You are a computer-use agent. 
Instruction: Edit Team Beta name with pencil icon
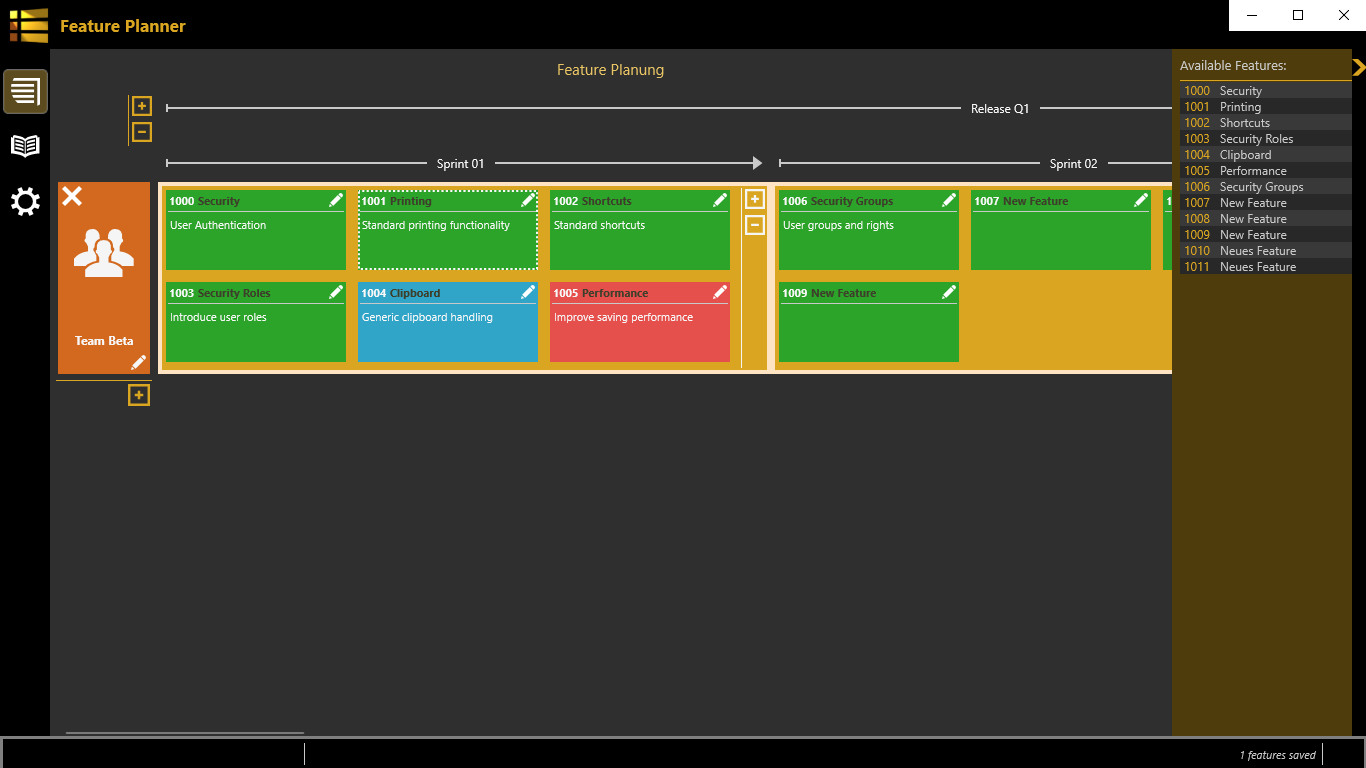(x=138, y=362)
